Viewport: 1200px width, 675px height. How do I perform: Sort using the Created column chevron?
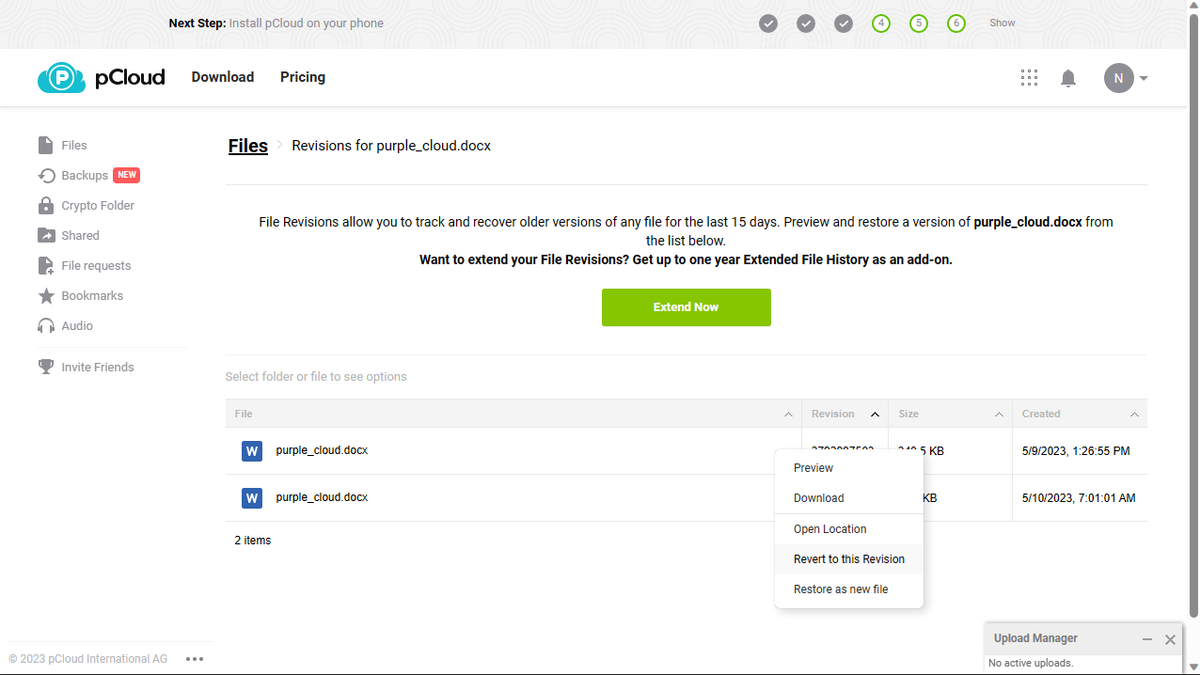tap(1134, 413)
